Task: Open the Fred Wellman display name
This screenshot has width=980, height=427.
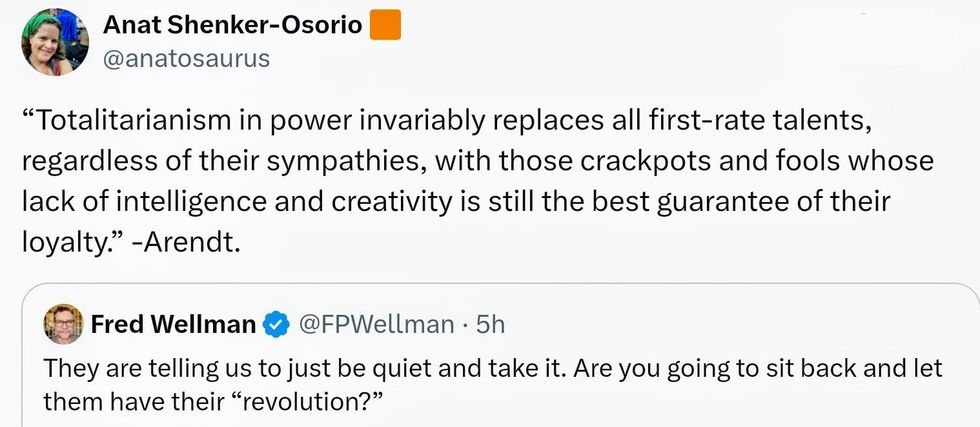Action: [173, 324]
